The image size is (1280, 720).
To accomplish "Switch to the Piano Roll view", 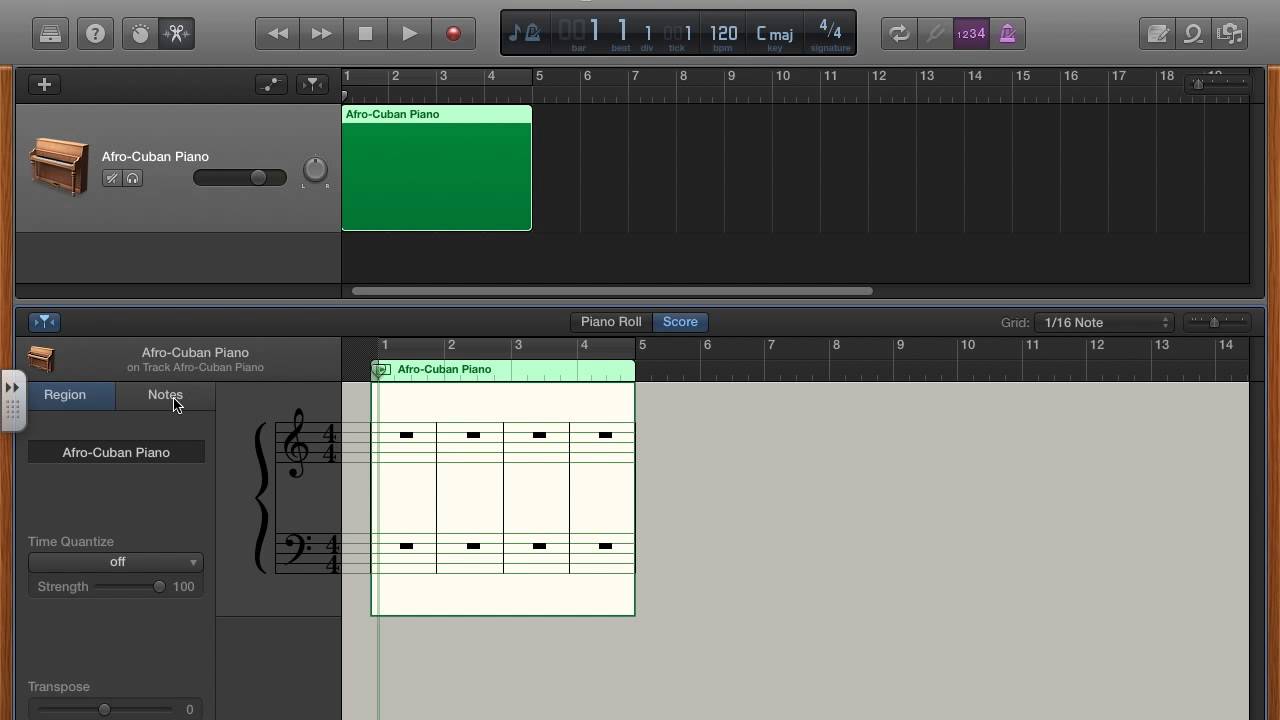I will 611,322.
